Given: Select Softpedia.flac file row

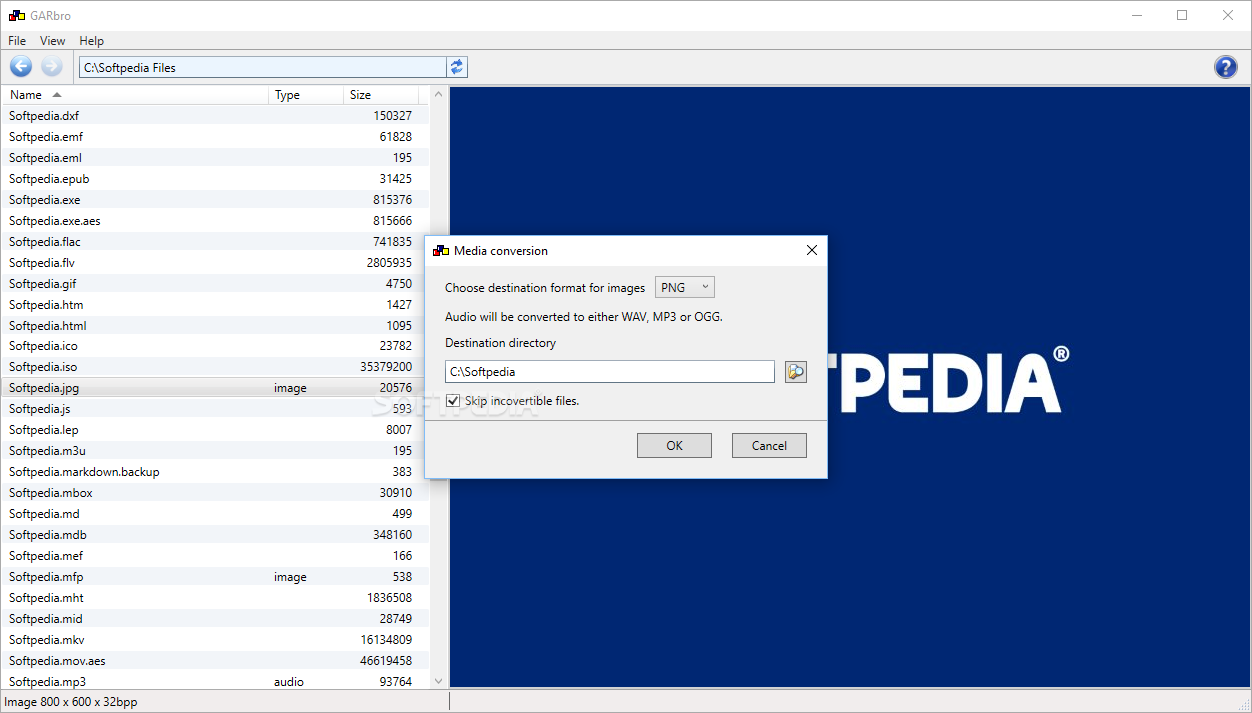Looking at the screenshot, I should 215,242.
